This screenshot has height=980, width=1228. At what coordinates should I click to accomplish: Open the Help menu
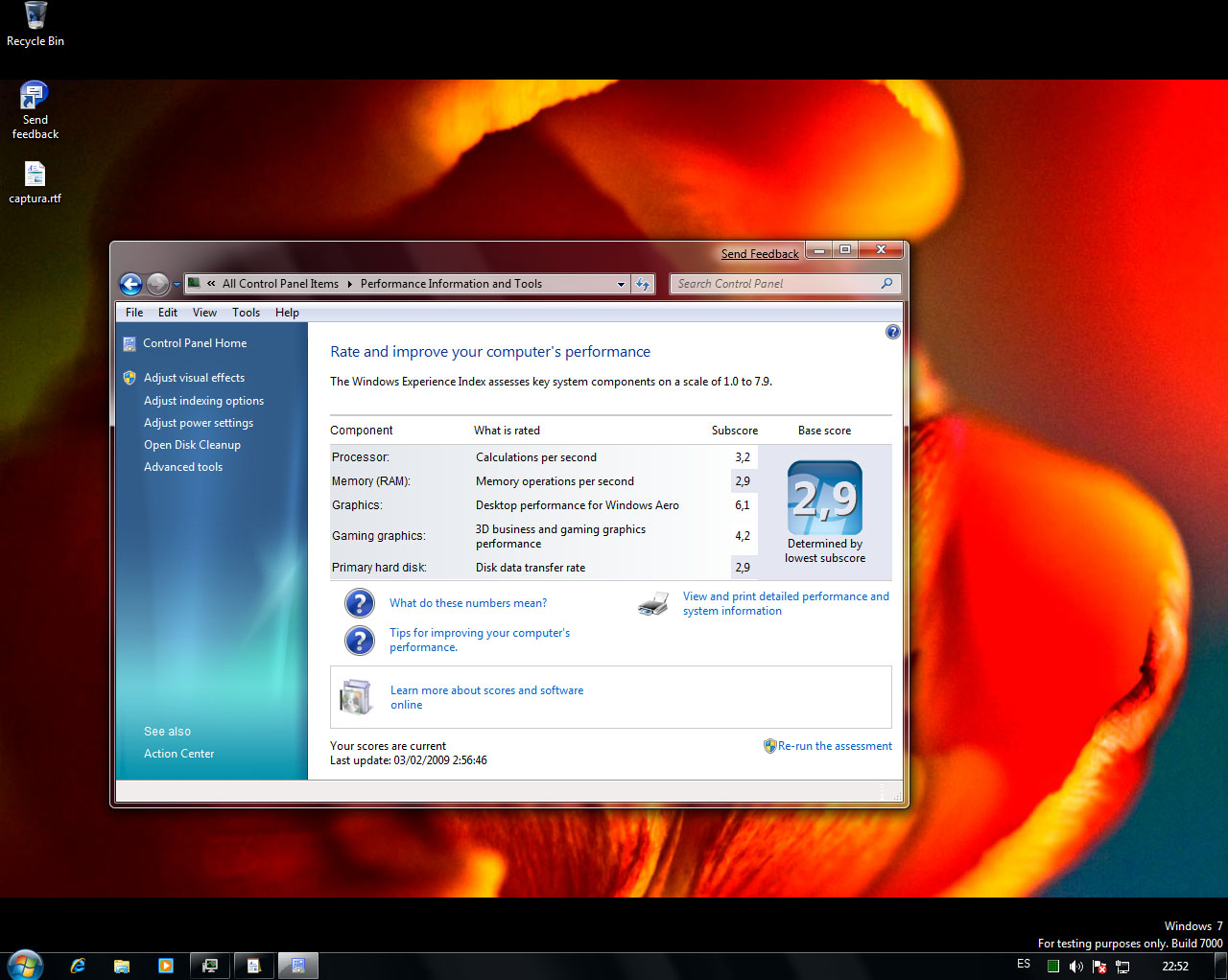pyautogui.click(x=287, y=312)
